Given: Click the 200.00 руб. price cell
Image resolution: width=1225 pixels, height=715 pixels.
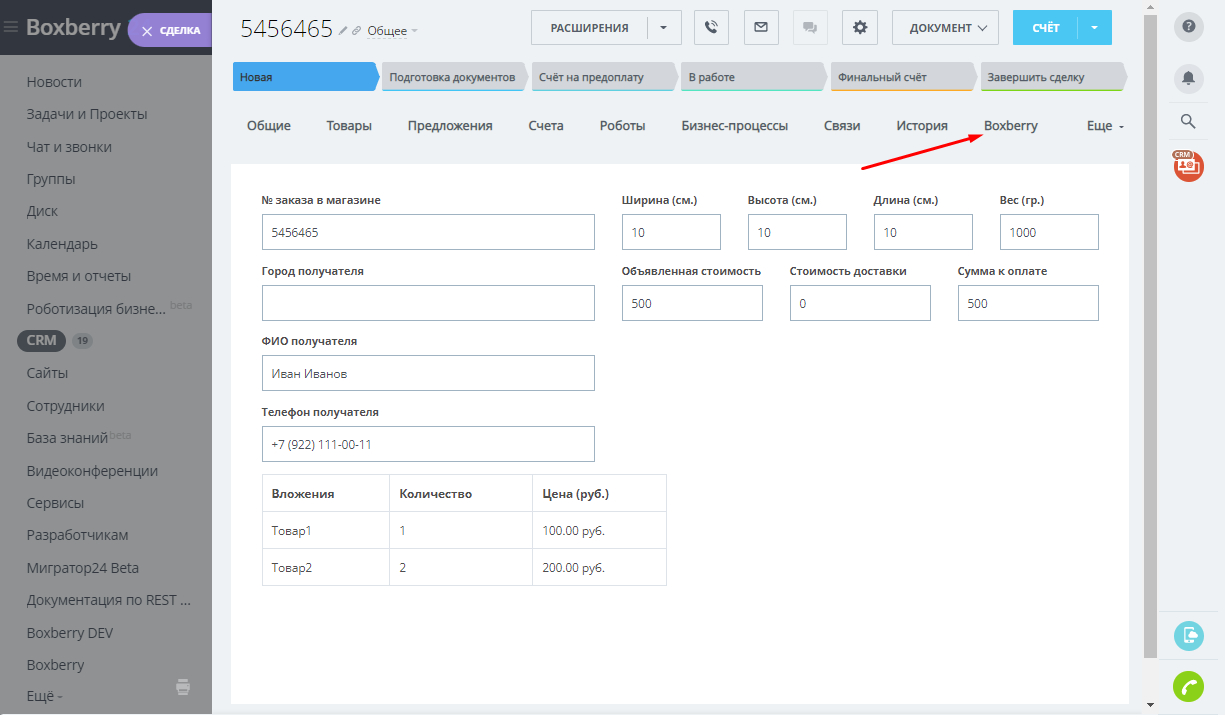Looking at the screenshot, I should tap(599, 567).
